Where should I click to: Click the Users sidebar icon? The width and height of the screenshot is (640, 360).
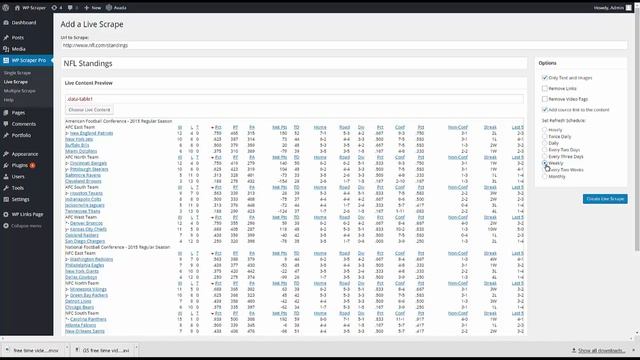click(6, 177)
